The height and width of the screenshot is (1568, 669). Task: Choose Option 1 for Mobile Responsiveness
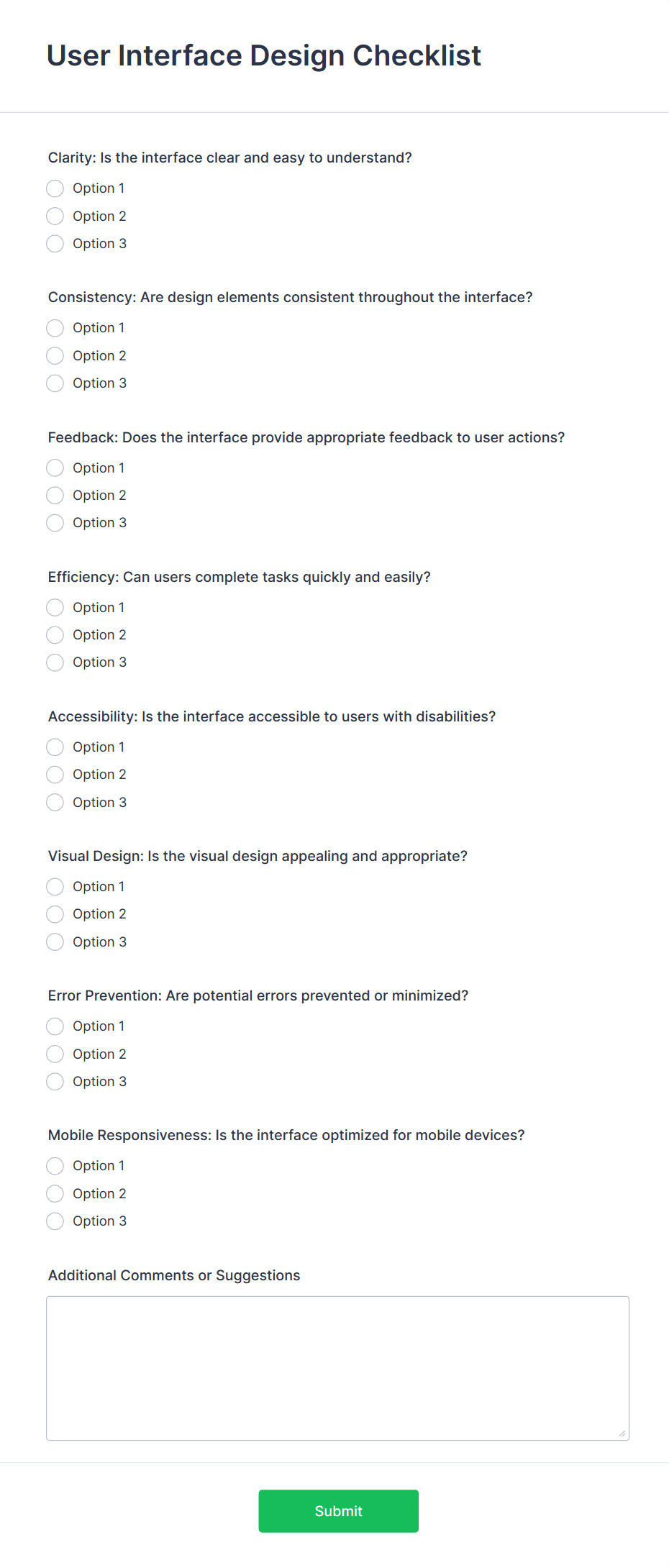pyautogui.click(x=55, y=1166)
